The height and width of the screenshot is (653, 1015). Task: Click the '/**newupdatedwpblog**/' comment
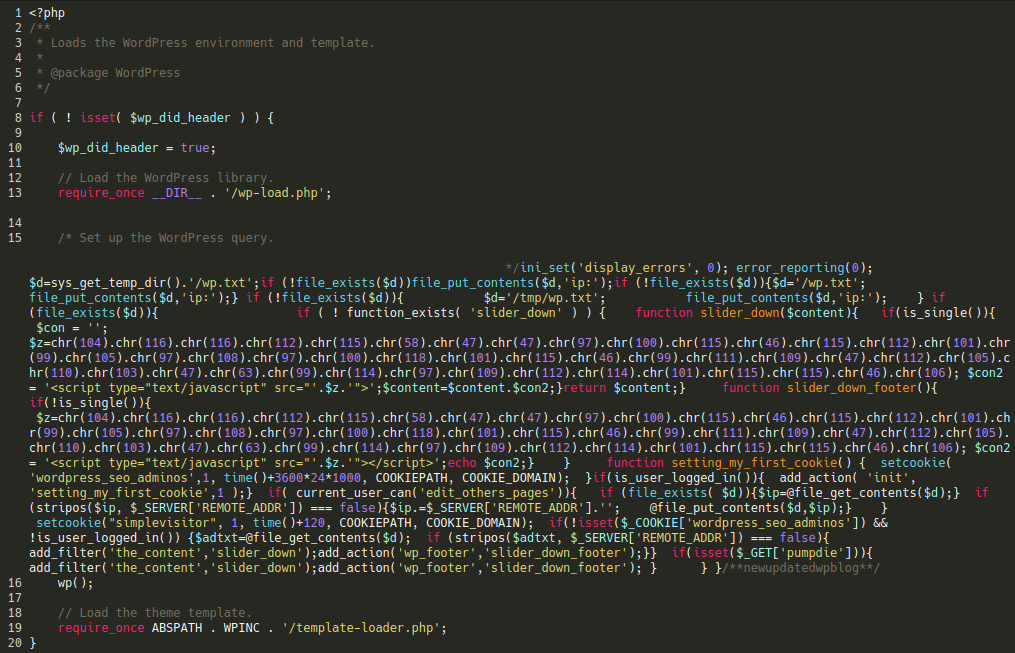(801, 568)
